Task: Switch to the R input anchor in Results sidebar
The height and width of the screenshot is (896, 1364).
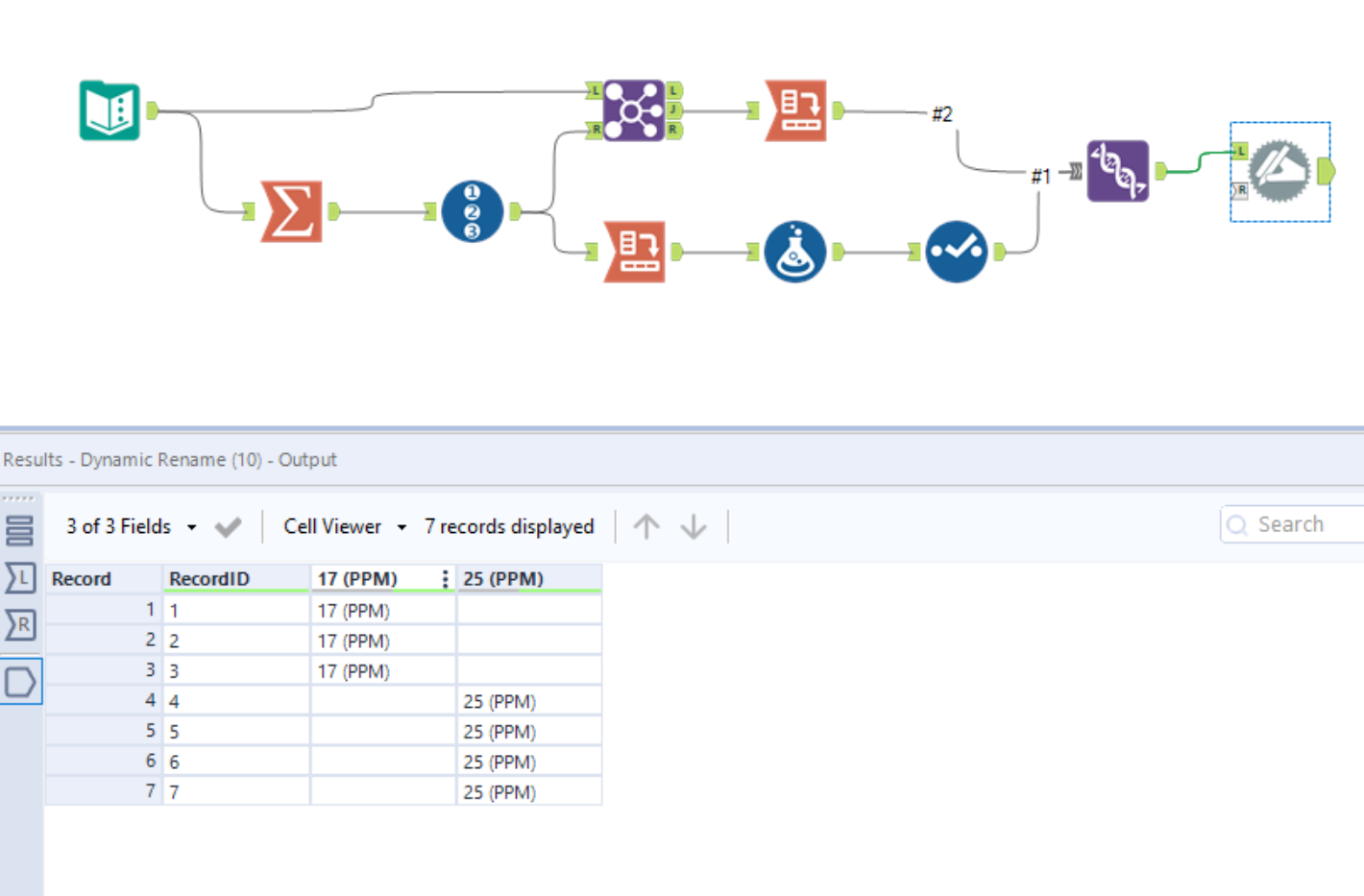Action: coord(20,624)
